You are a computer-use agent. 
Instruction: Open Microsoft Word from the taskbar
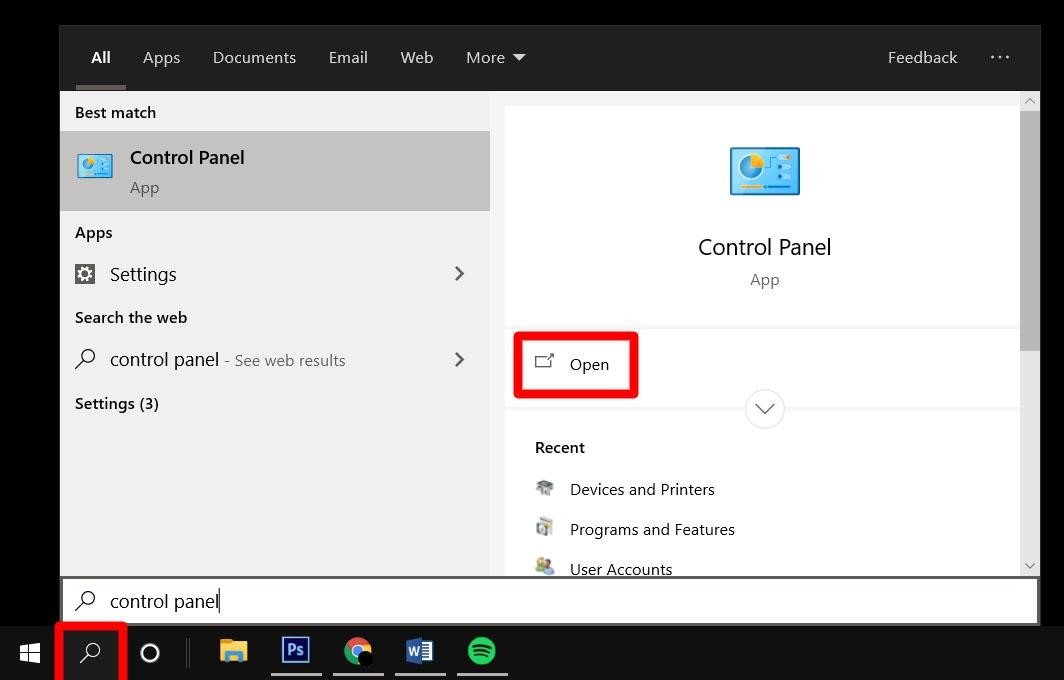click(420, 651)
